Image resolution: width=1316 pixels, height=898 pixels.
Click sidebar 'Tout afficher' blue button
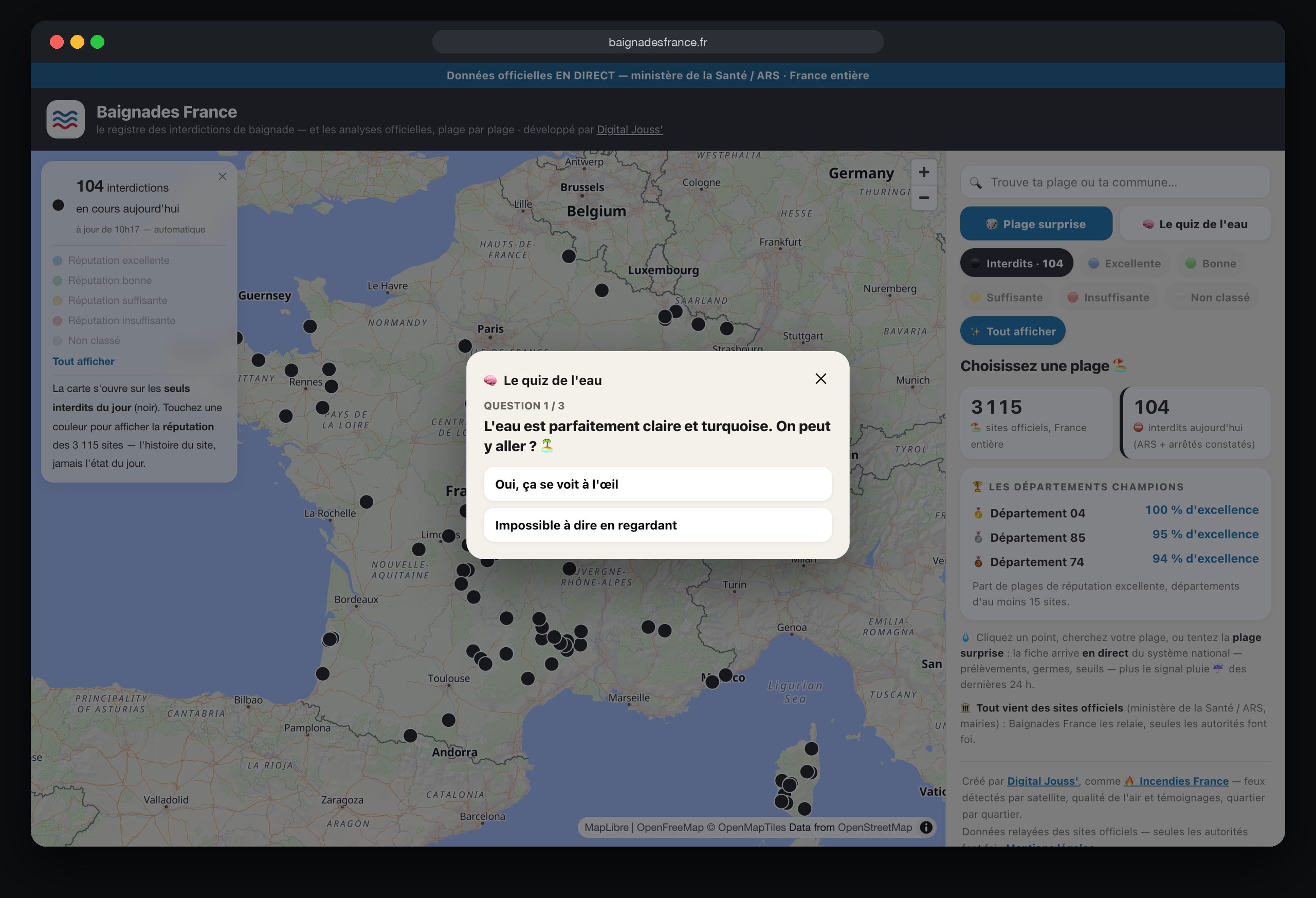click(x=1013, y=331)
